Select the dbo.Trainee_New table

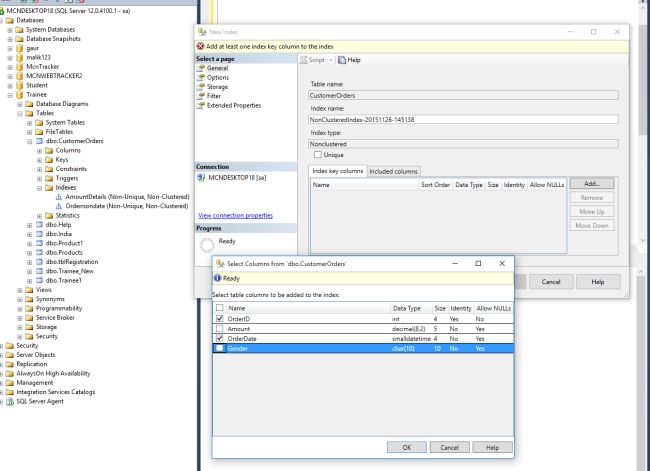coord(70,271)
